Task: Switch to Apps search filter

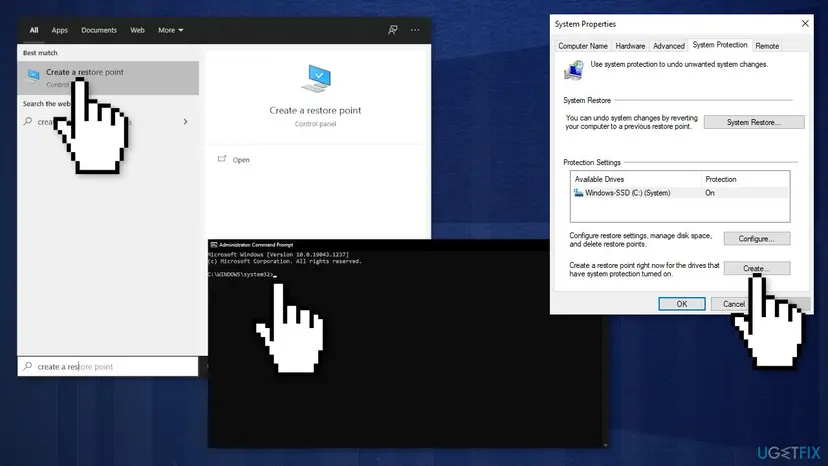Action: coord(60,30)
